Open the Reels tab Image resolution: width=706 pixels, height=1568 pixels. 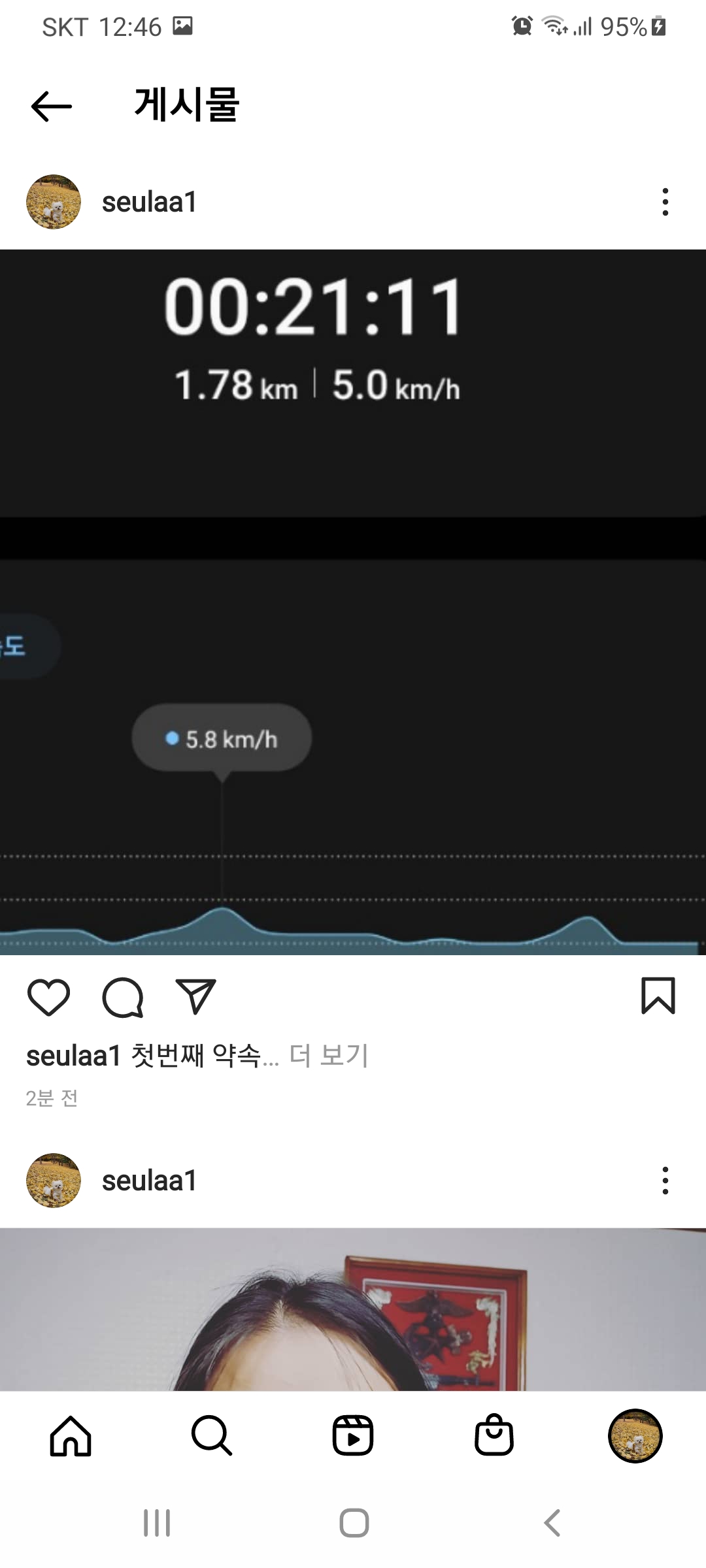point(353,1436)
